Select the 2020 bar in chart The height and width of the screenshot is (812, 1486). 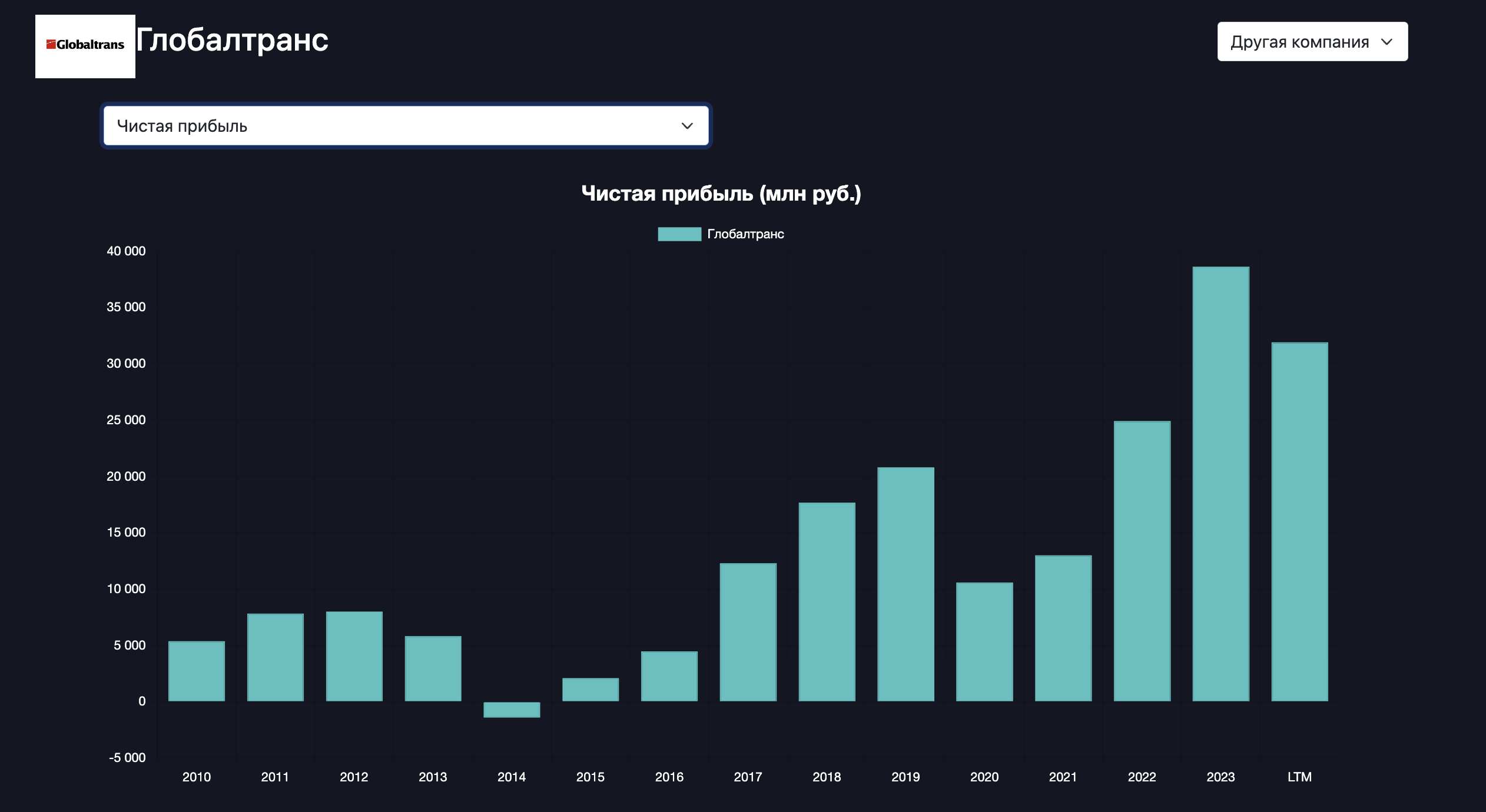point(984,642)
